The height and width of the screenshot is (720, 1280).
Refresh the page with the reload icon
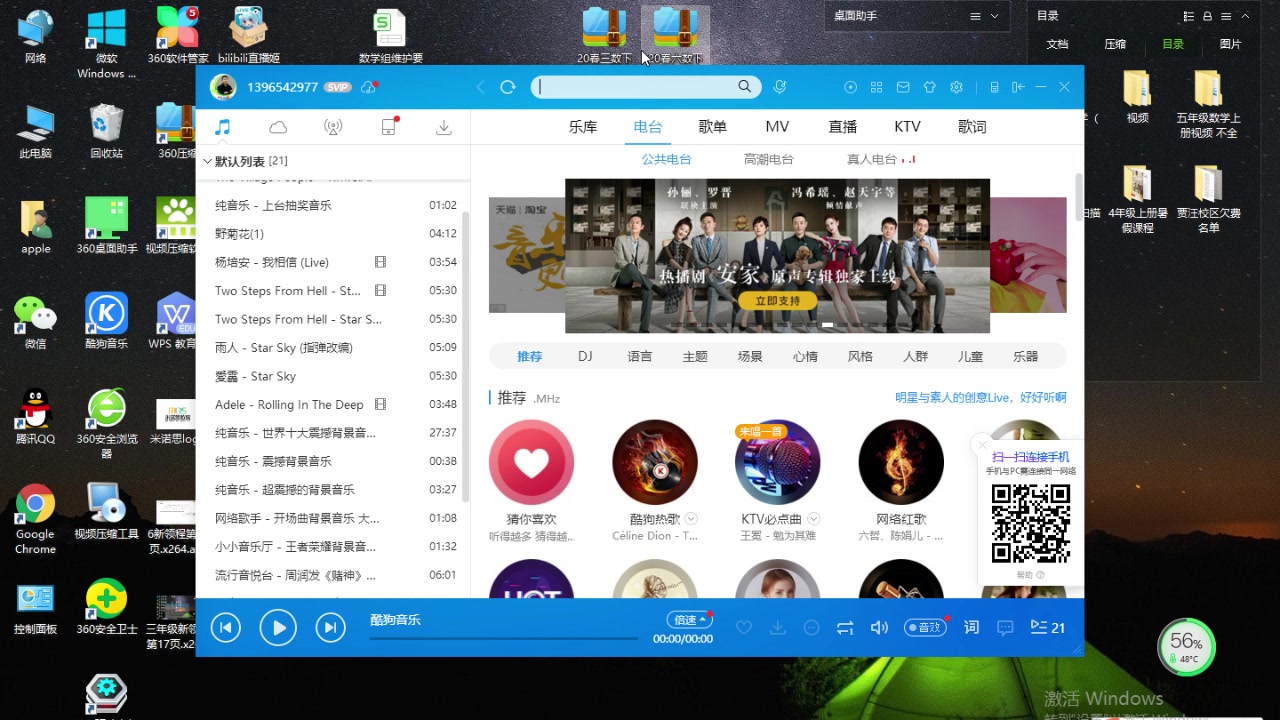click(508, 87)
